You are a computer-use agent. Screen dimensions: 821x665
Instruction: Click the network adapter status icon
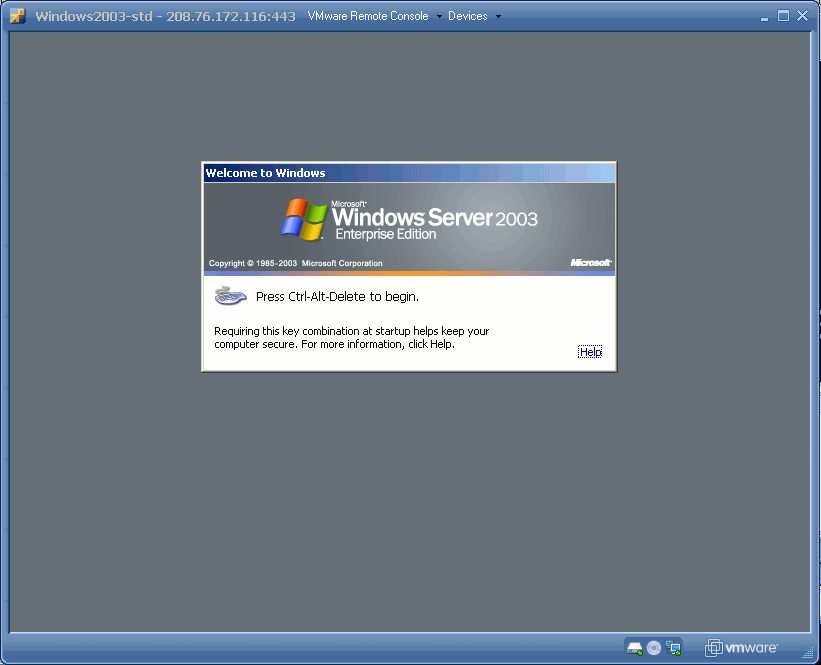(x=673, y=648)
